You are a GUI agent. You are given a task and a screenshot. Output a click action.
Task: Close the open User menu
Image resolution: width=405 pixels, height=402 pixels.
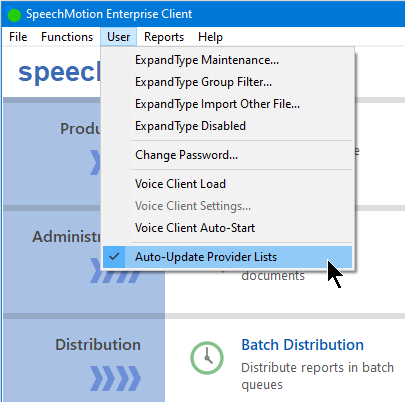(118, 37)
